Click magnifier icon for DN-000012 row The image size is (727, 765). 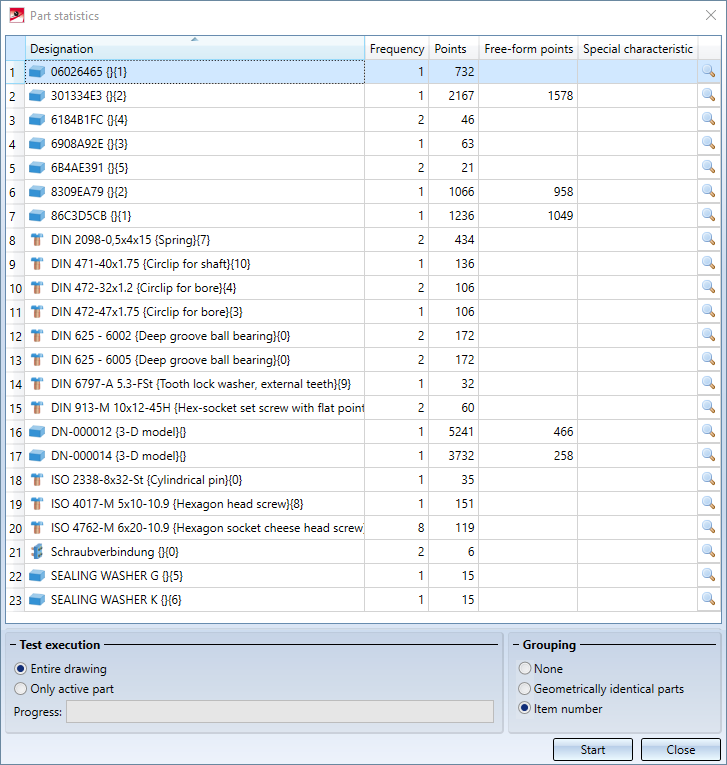[x=708, y=431]
